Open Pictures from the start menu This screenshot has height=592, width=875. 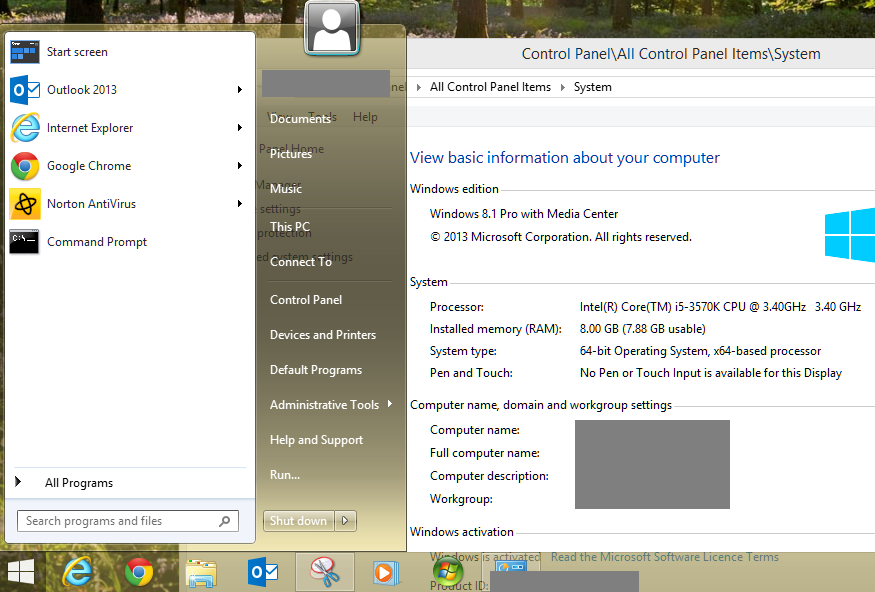point(291,154)
